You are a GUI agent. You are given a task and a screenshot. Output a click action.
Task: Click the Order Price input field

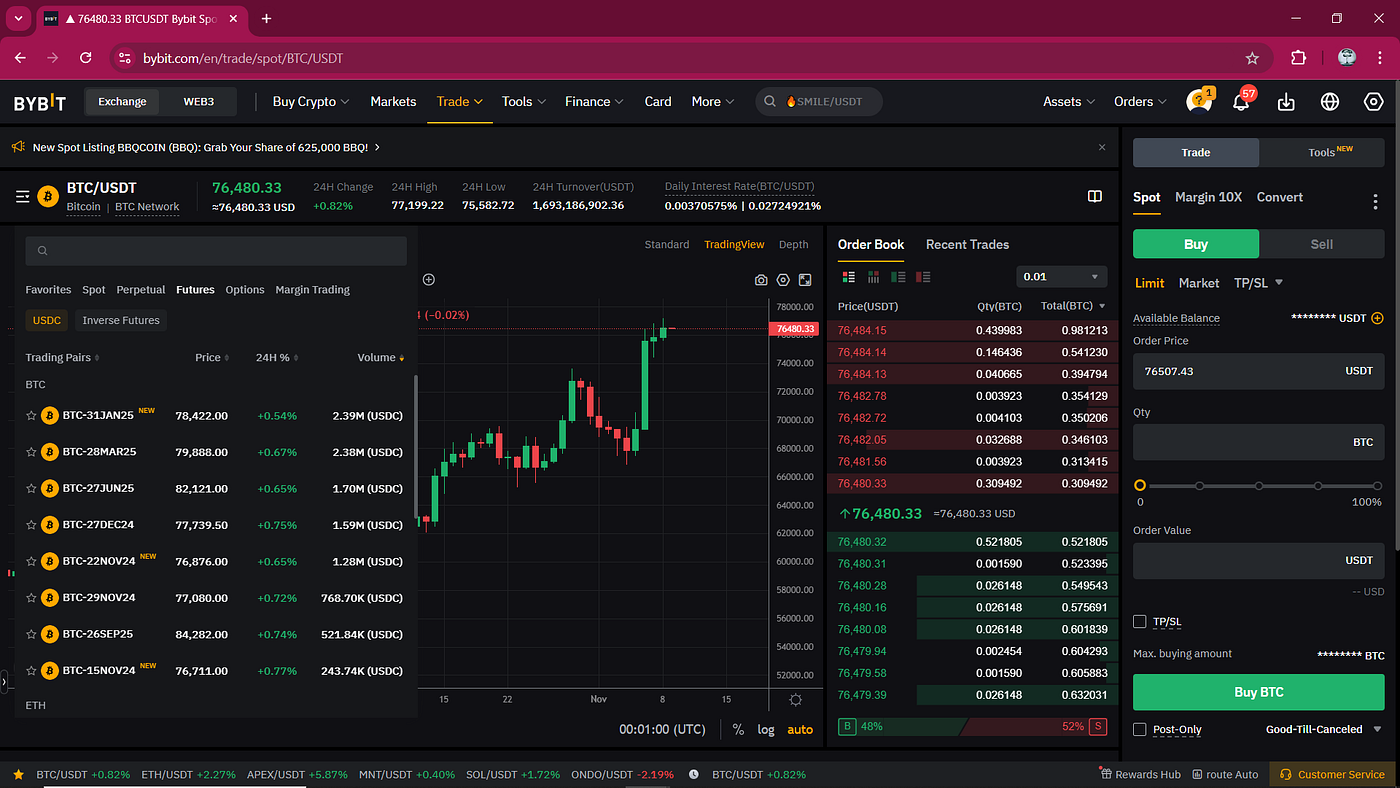pos(1258,371)
